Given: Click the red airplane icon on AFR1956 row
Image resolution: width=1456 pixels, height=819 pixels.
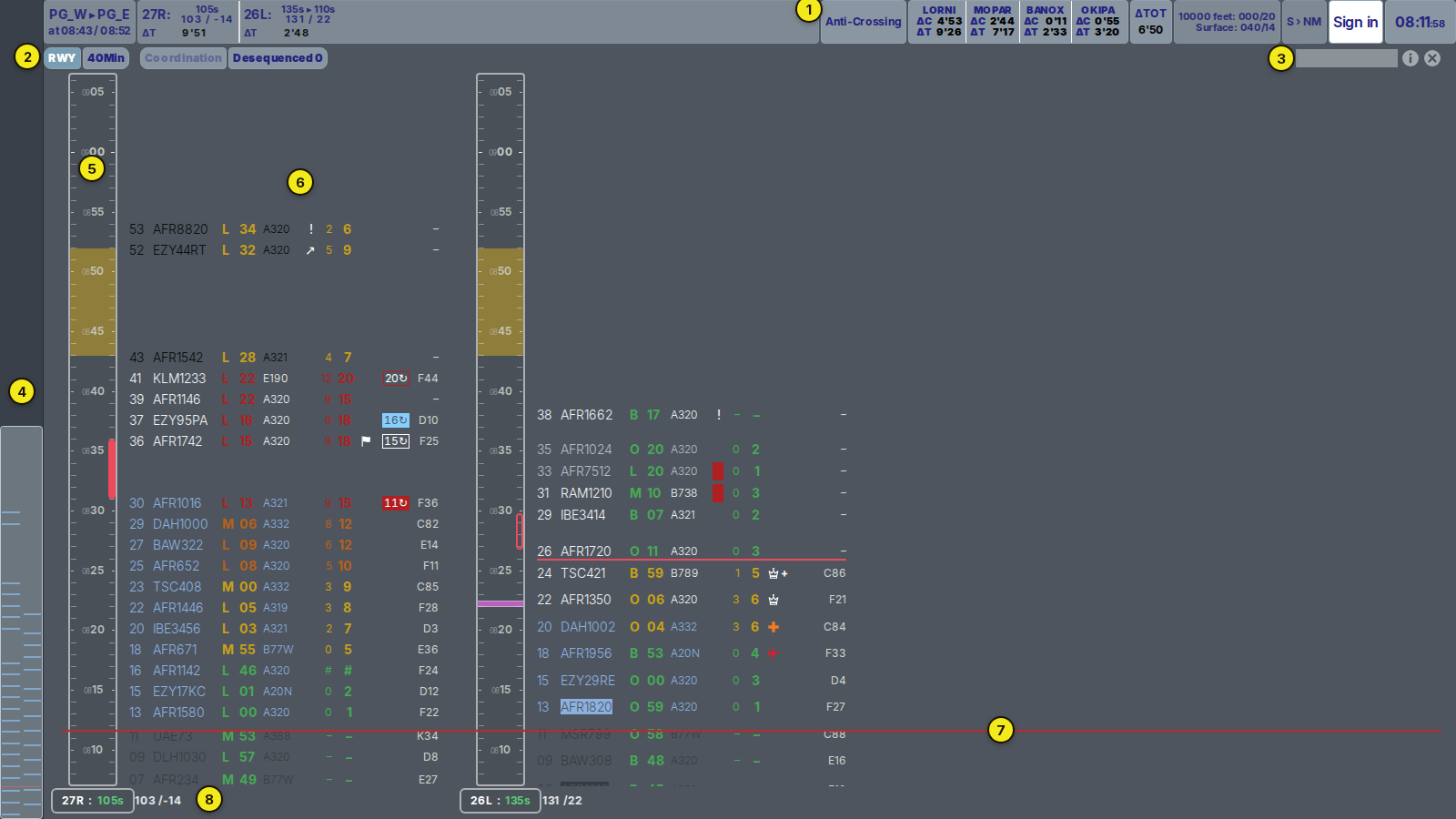Looking at the screenshot, I should point(773,653).
